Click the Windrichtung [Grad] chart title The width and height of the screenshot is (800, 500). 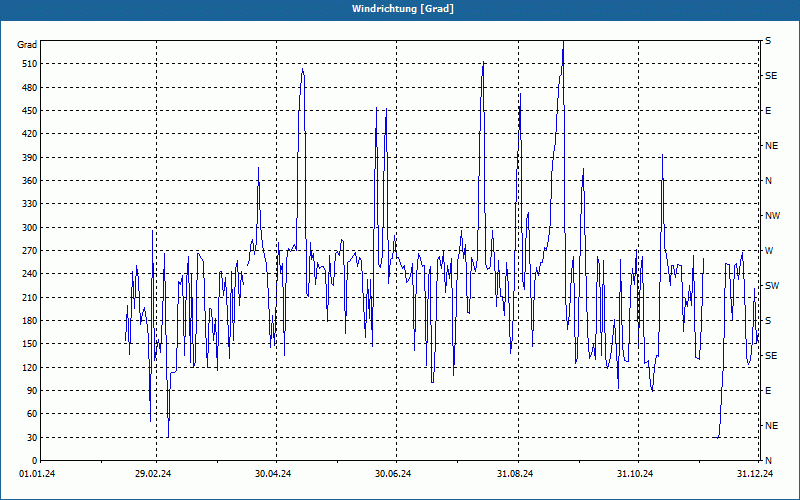403,9
